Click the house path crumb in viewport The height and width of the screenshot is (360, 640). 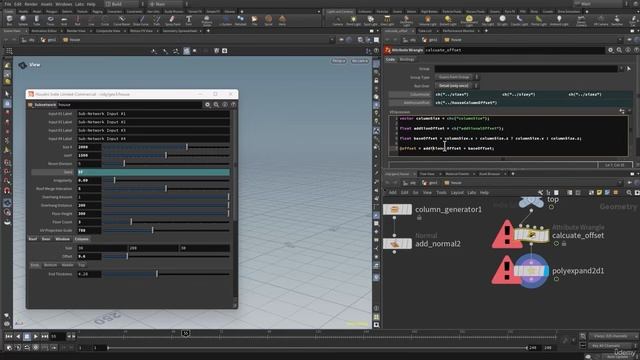(x=71, y=40)
